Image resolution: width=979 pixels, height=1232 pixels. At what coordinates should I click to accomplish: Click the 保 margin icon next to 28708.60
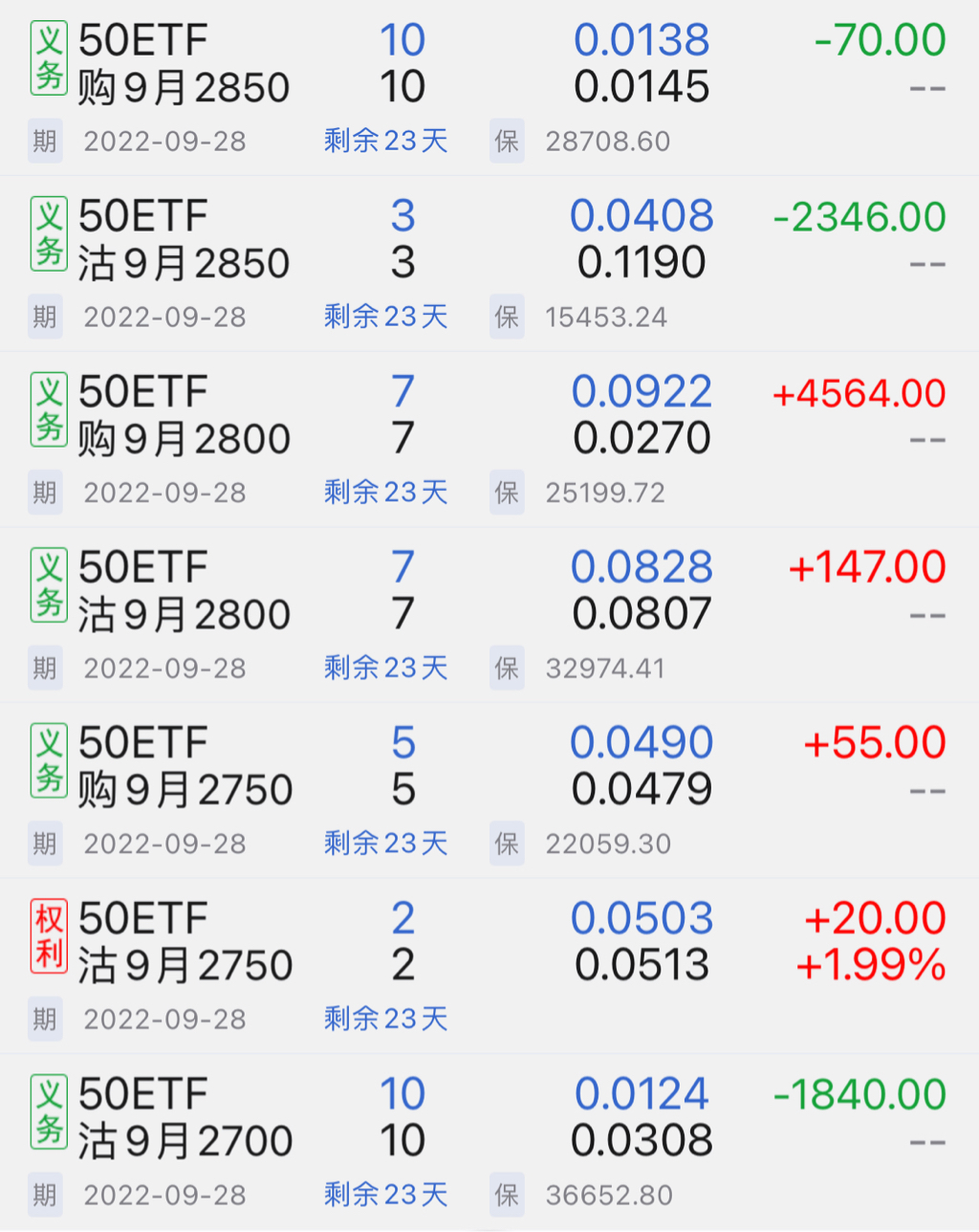tap(507, 142)
